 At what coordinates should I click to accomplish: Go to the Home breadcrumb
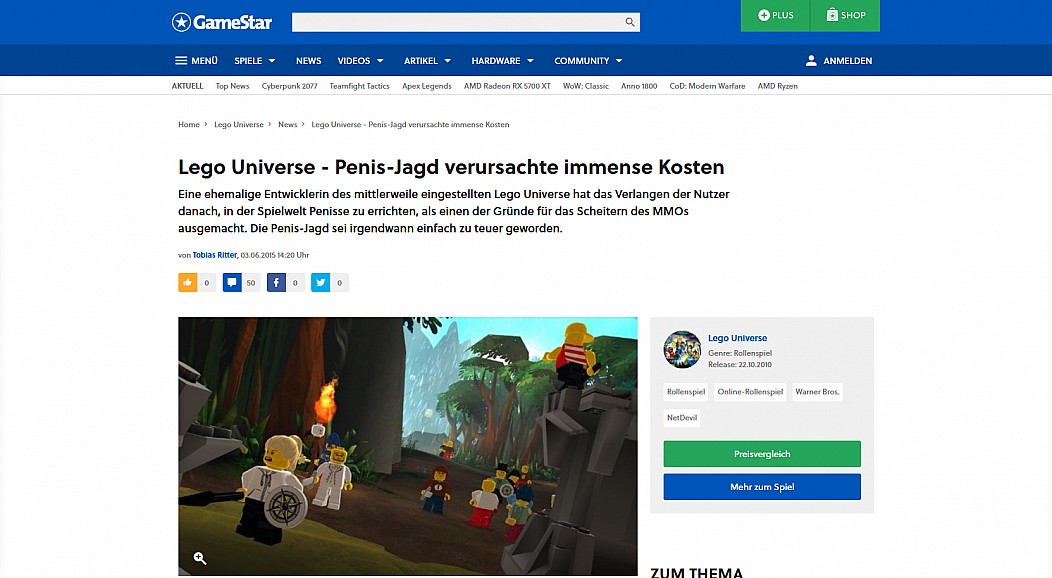pyautogui.click(x=189, y=125)
